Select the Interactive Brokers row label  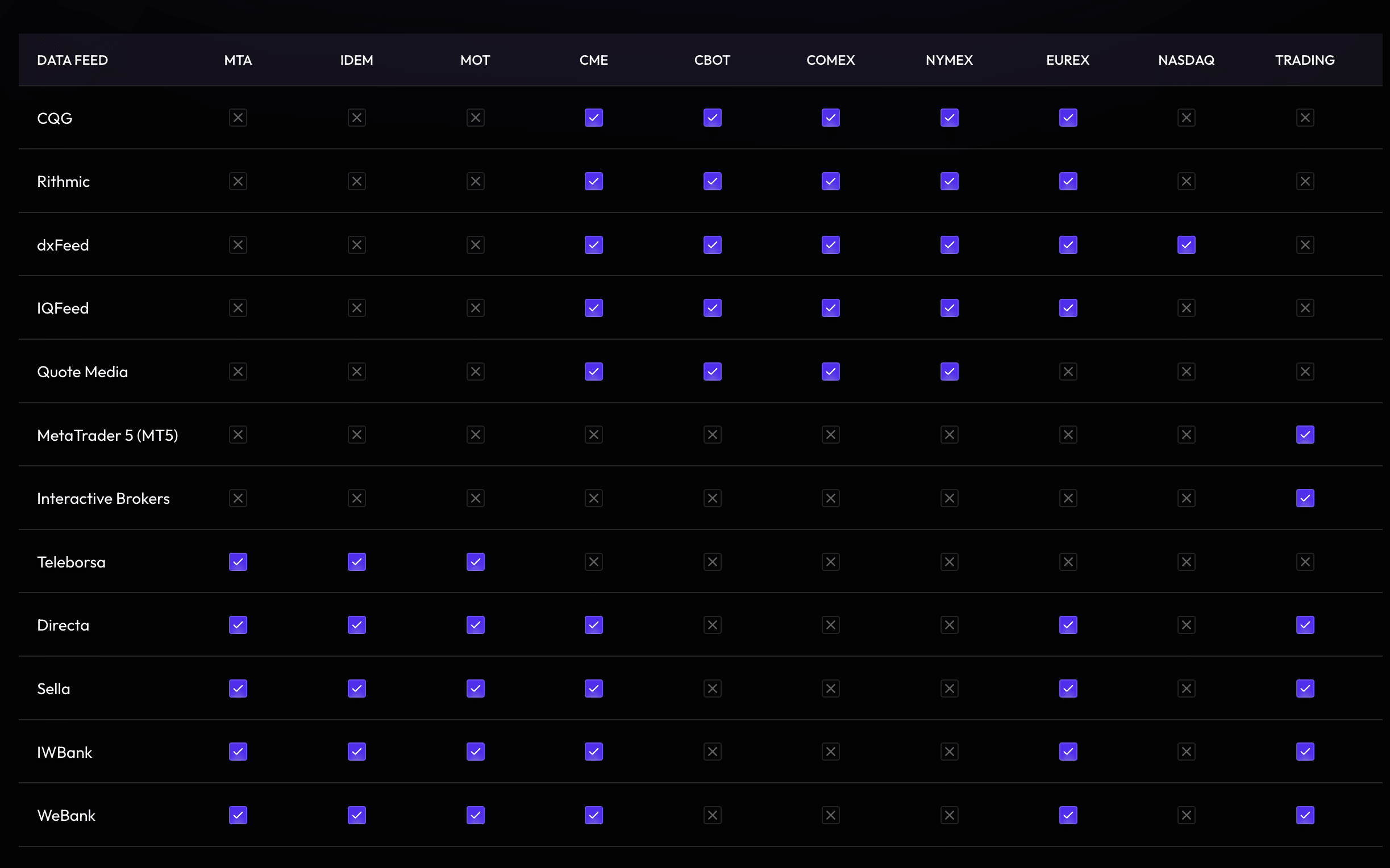coord(103,498)
